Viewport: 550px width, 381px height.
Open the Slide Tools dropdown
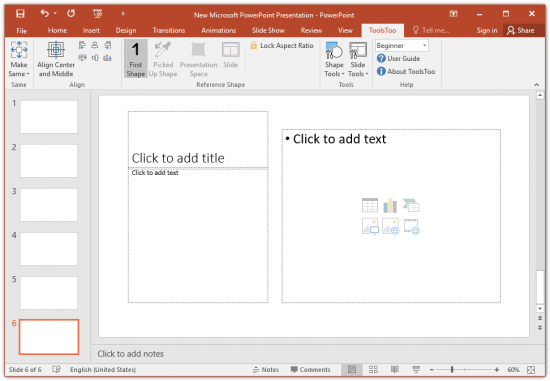click(x=358, y=59)
